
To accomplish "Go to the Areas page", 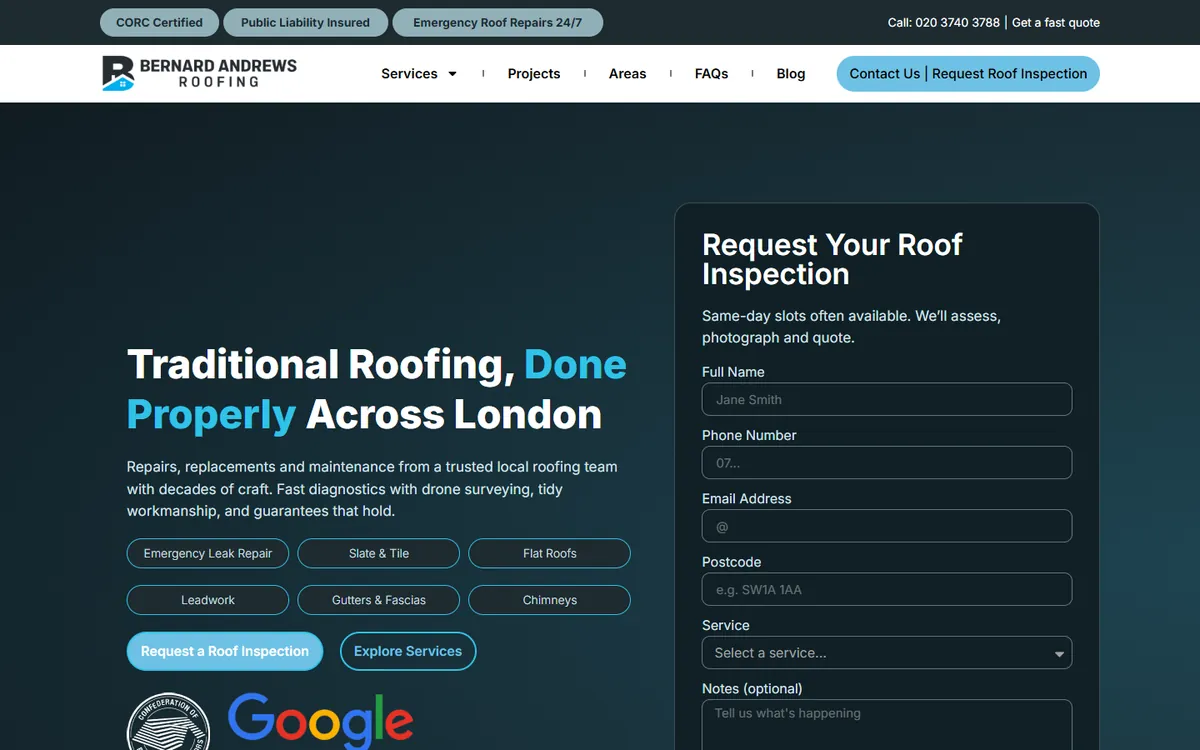I will pos(627,74).
